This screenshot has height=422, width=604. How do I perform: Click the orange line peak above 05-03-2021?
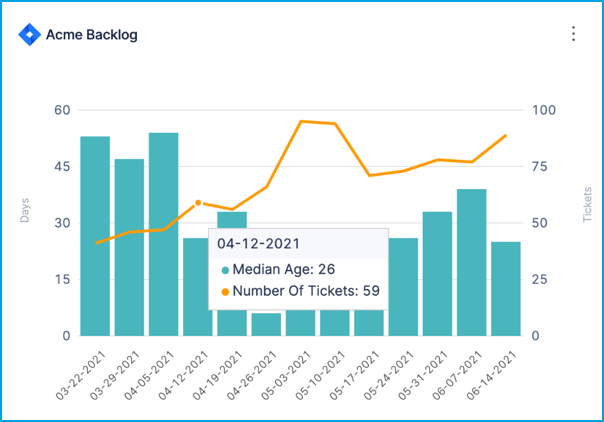[x=301, y=121]
